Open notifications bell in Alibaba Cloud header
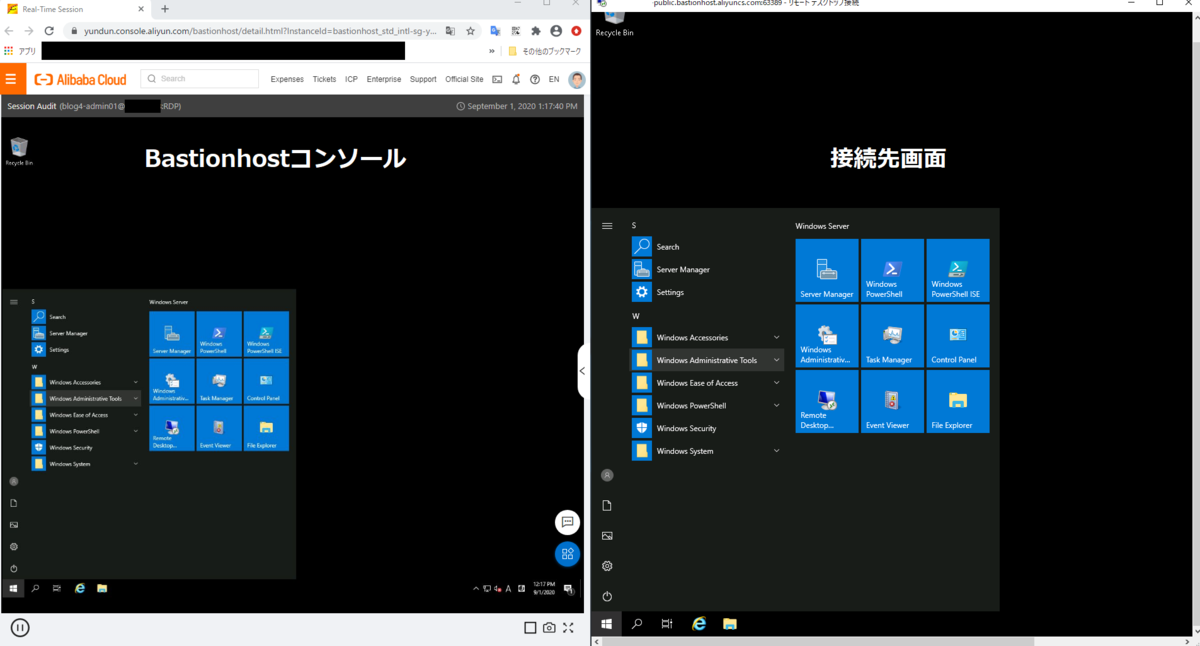The width and height of the screenshot is (1200, 646). 516,79
